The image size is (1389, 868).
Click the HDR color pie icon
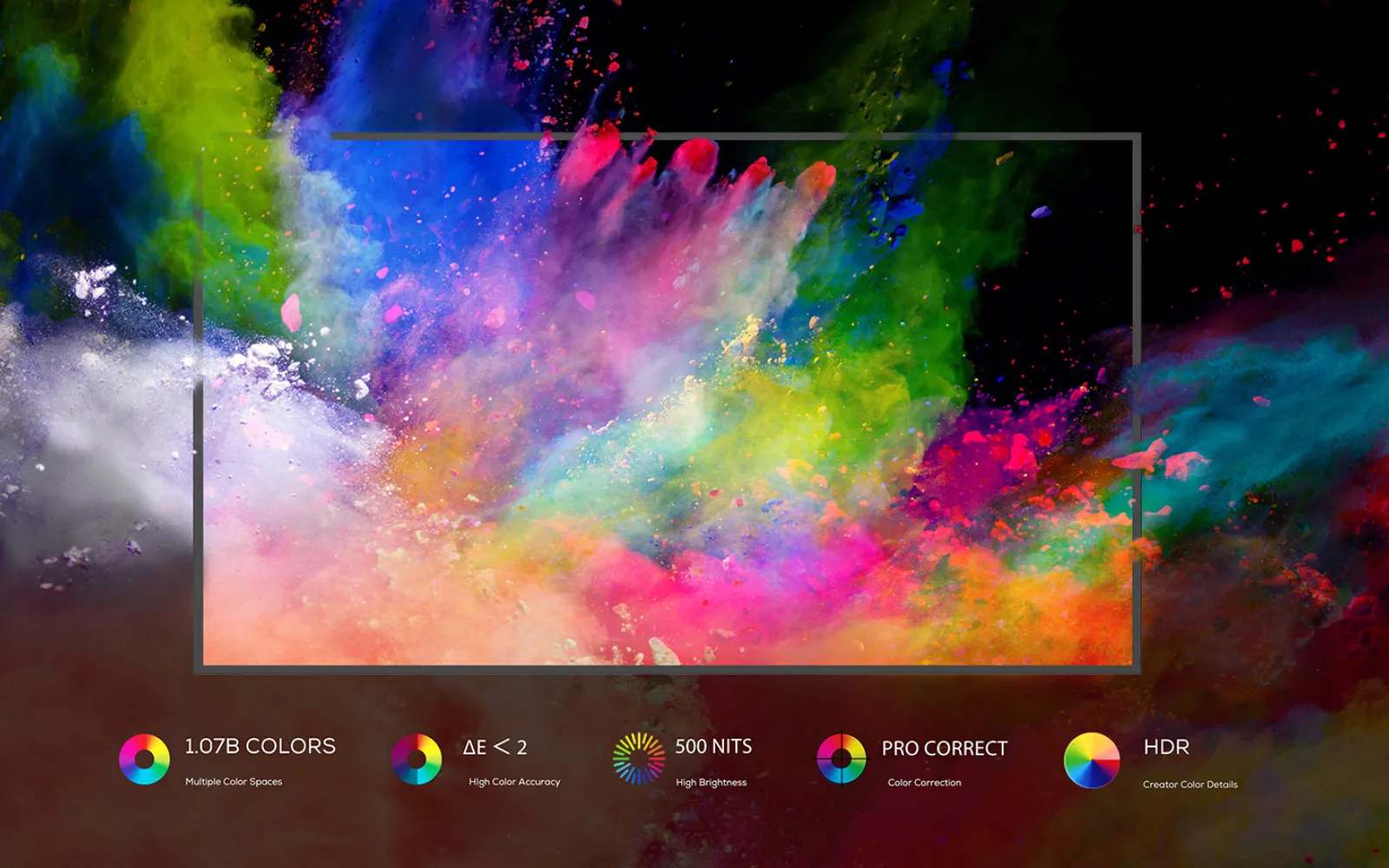[1092, 760]
